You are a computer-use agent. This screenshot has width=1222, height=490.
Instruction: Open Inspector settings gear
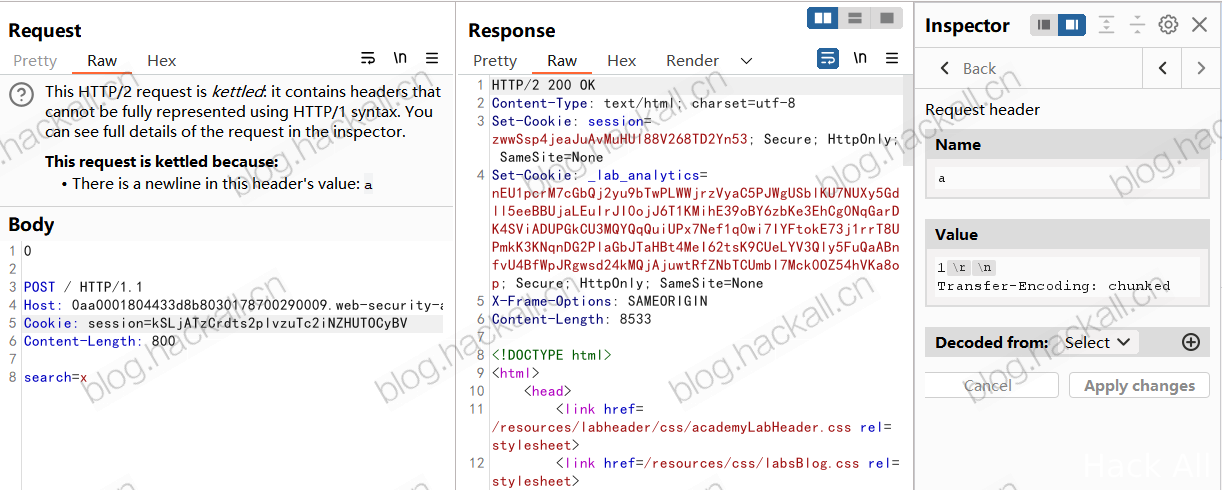click(1168, 25)
